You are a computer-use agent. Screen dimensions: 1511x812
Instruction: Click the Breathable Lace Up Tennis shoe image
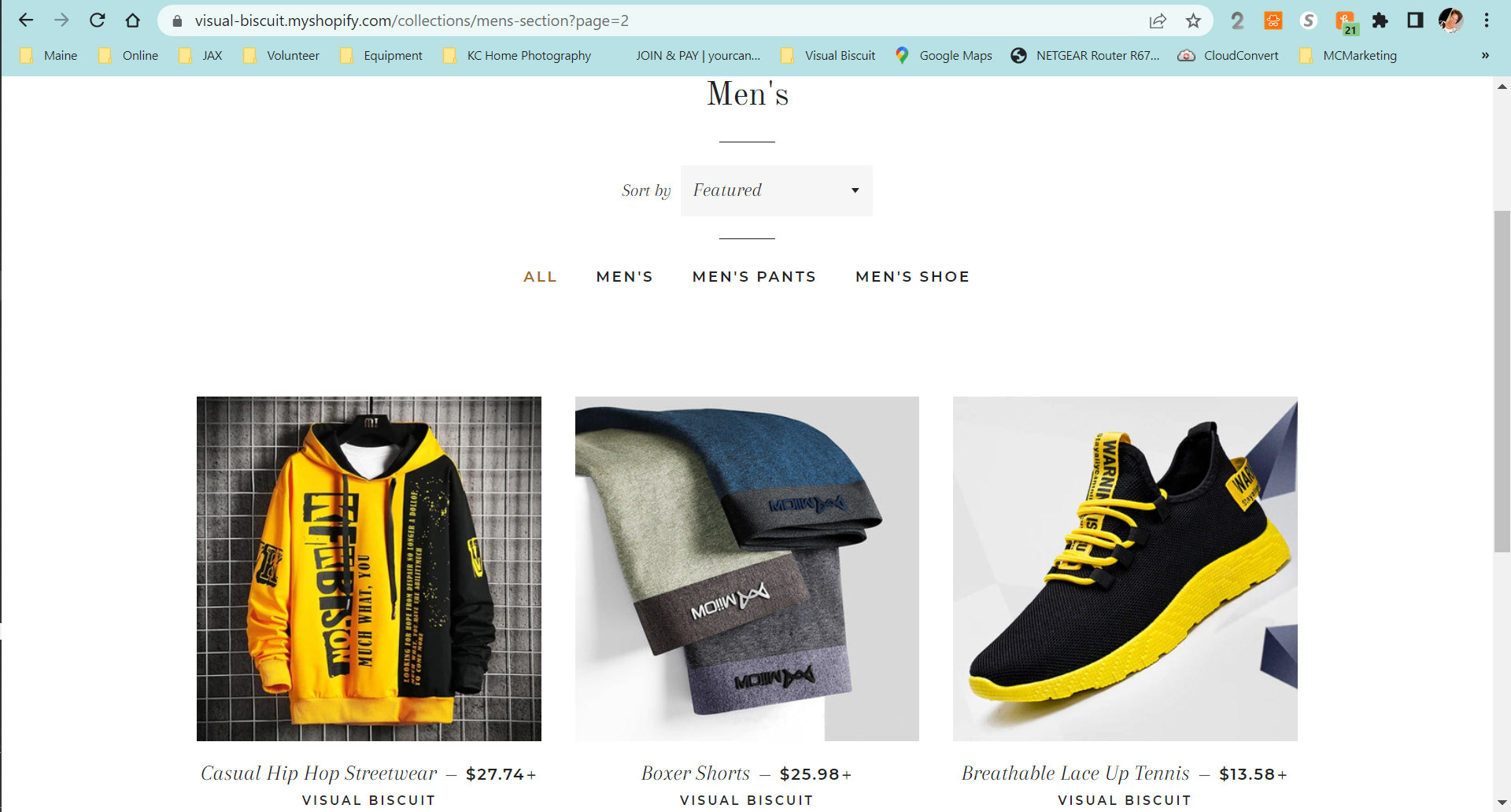pyautogui.click(x=1125, y=568)
